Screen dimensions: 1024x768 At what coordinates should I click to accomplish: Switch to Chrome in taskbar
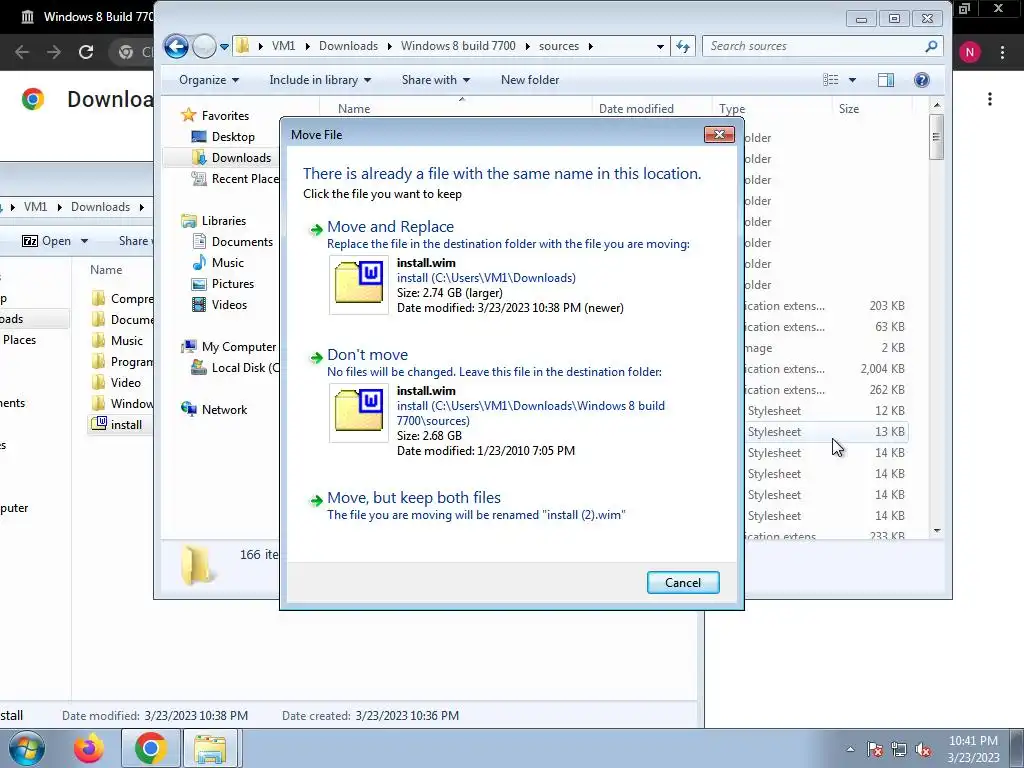[x=150, y=748]
